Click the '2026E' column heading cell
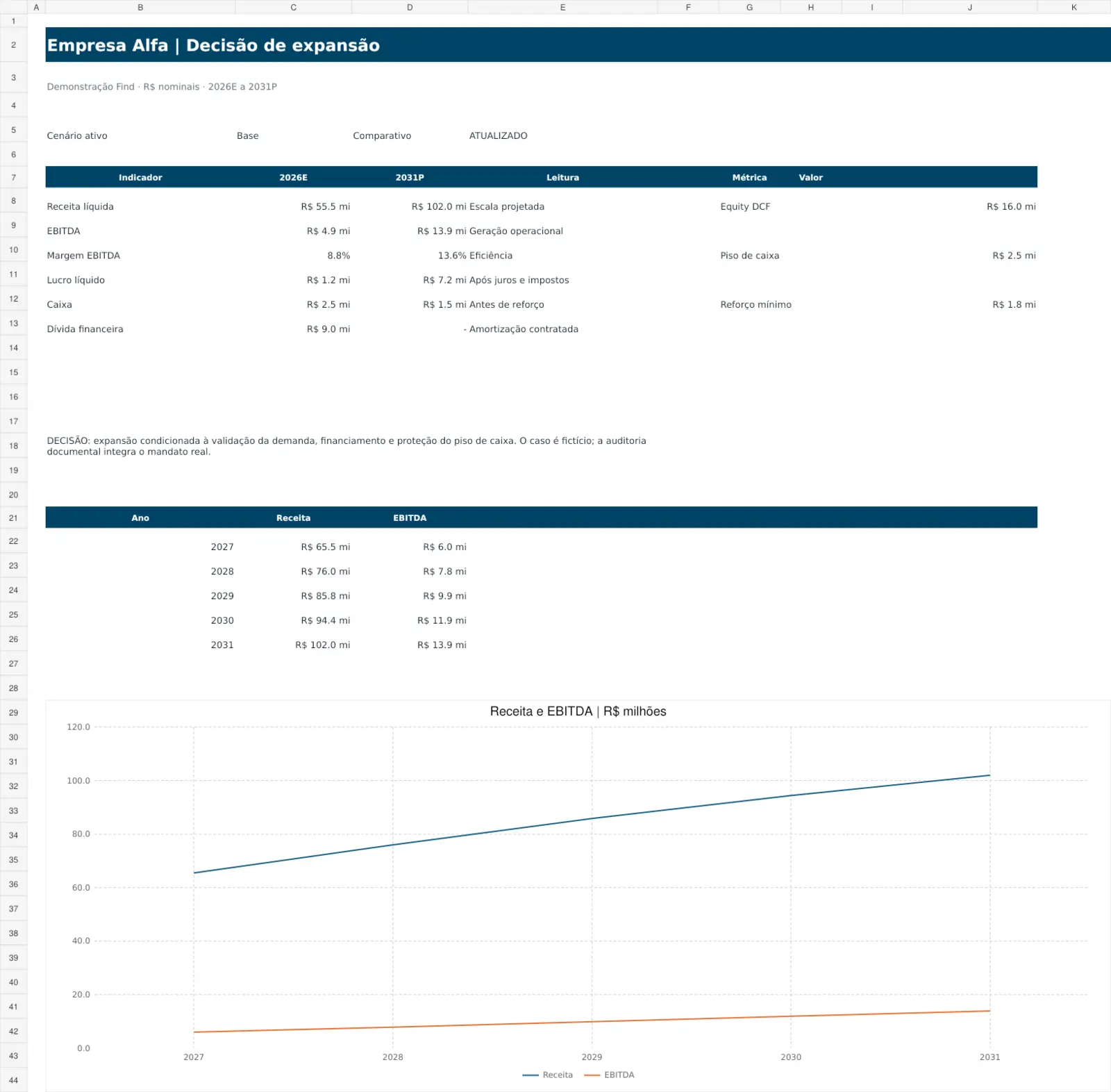 (293, 177)
